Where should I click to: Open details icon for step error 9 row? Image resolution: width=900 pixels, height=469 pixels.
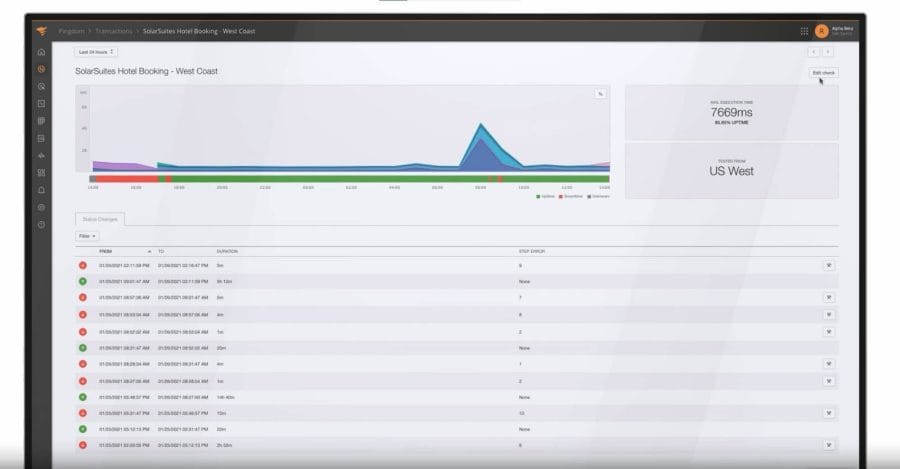[x=829, y=266]
